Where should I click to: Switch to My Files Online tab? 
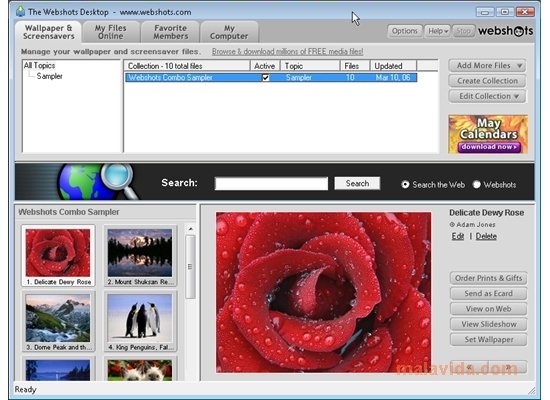pyautogui.click(x=110, y=32)
